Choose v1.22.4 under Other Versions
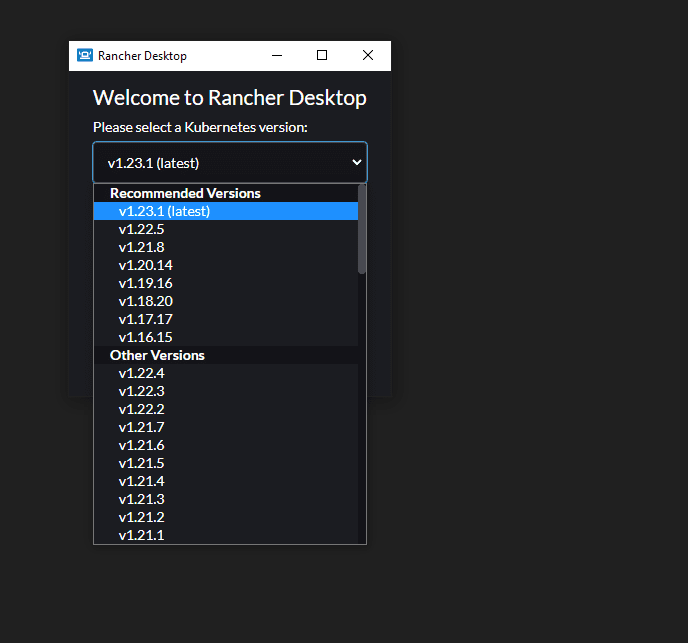688x643 pixels. (x=226, y=373)
